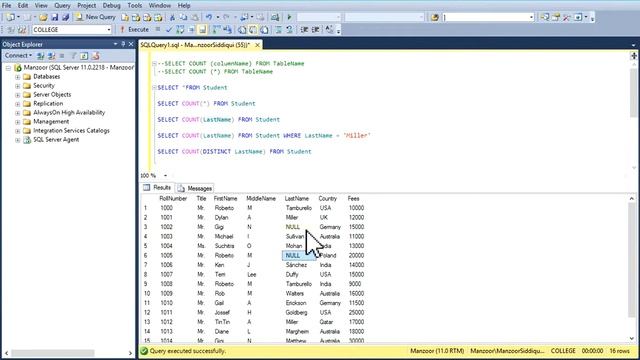Select the SQL Server Agent node
This screenshot has height=360, width=640.
(x=56, y=139)
